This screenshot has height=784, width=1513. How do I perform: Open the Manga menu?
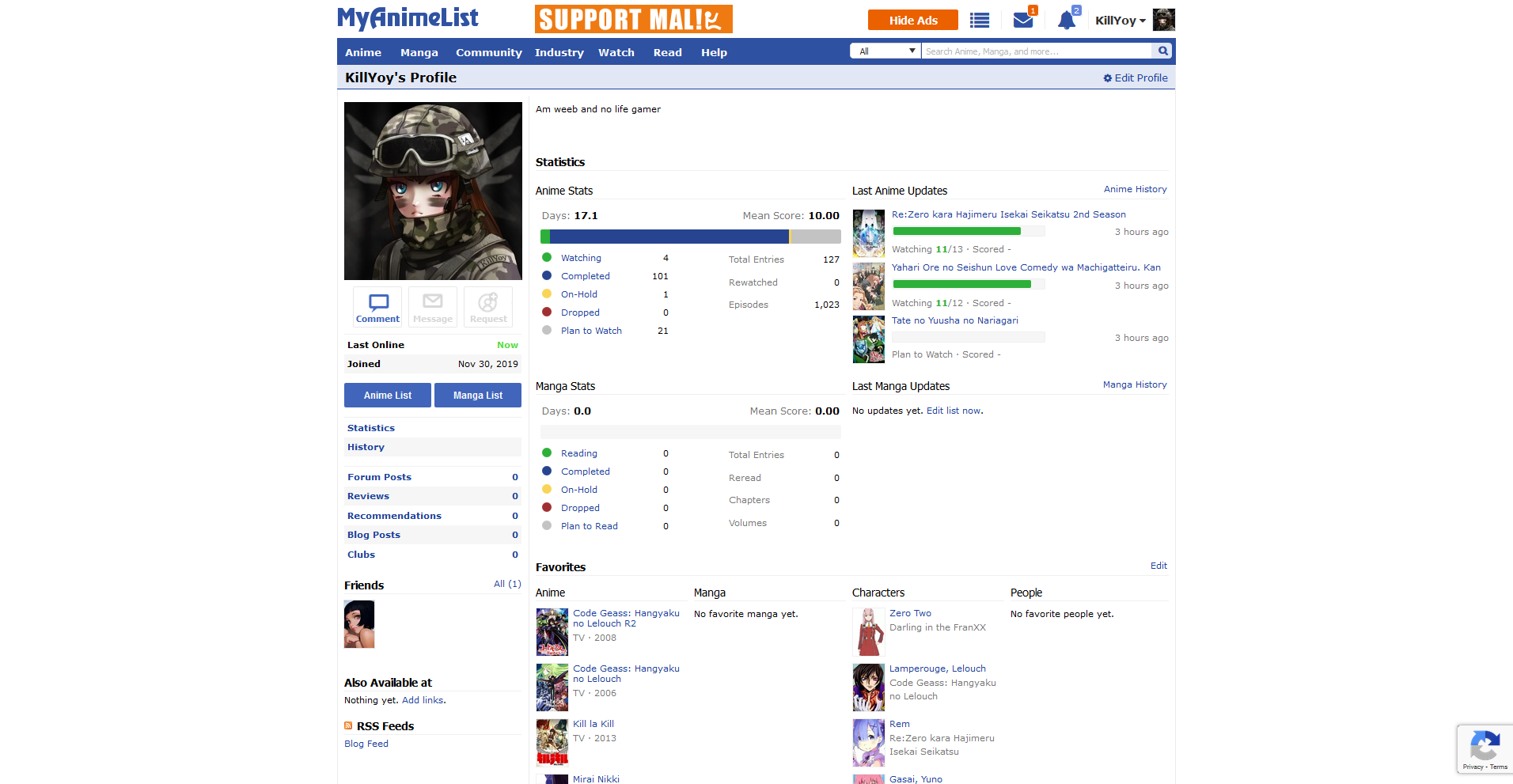[x=419, y=52]
